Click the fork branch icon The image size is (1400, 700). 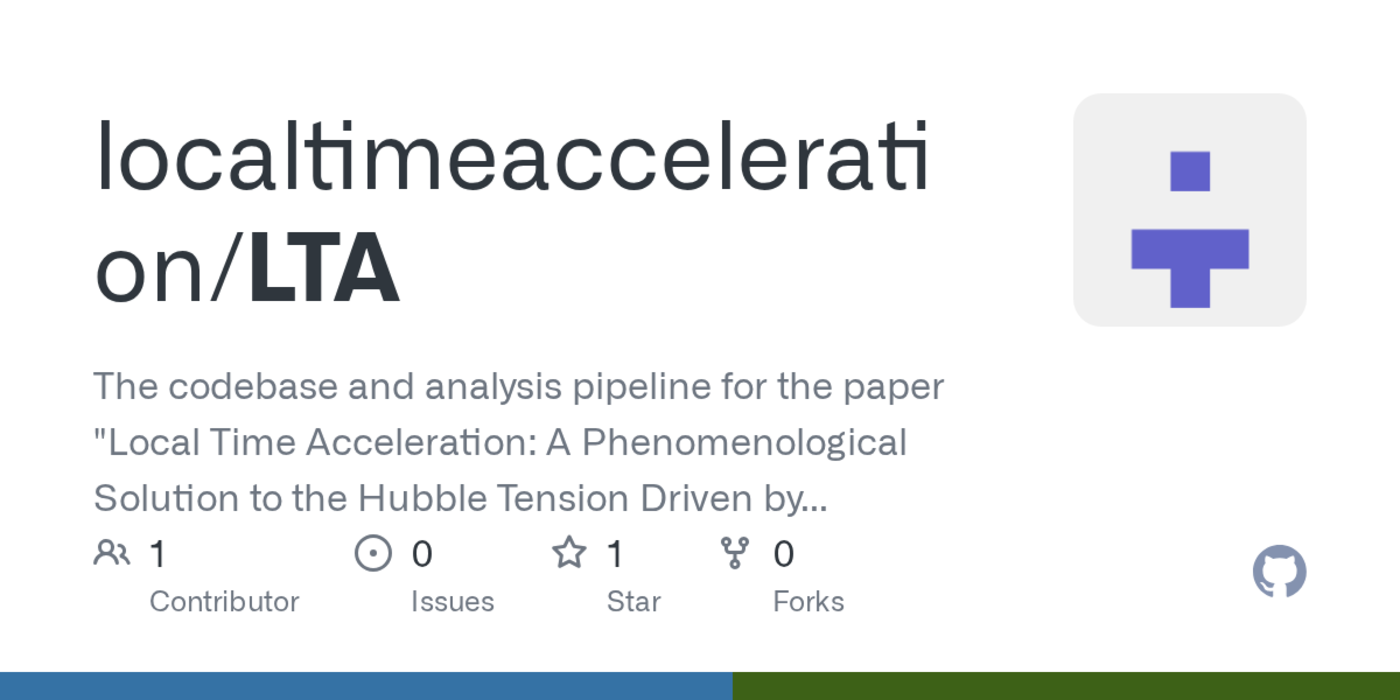[x=735, y=553]
